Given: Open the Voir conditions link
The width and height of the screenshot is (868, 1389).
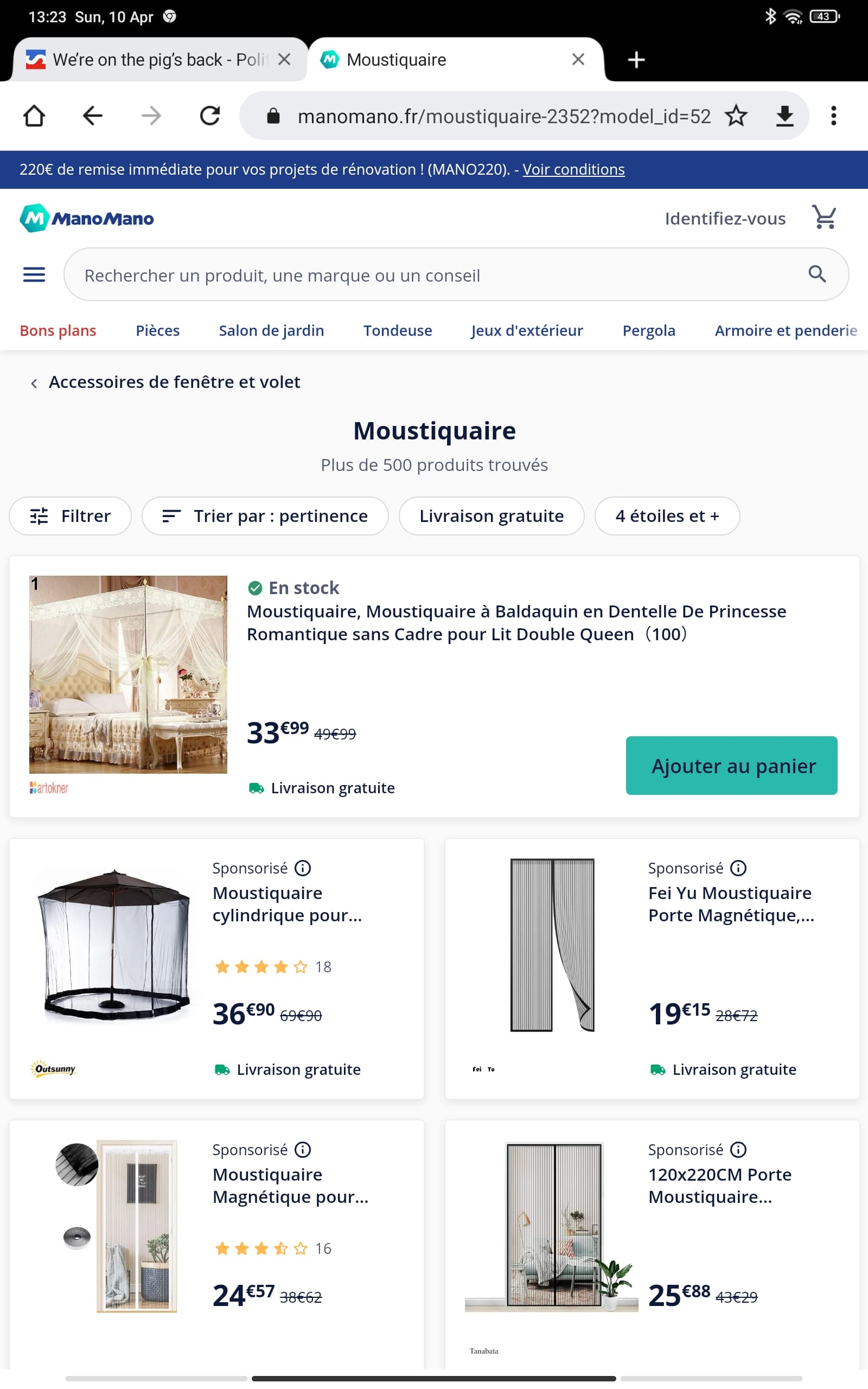Looking at the screenshot, I should (573, 169).
